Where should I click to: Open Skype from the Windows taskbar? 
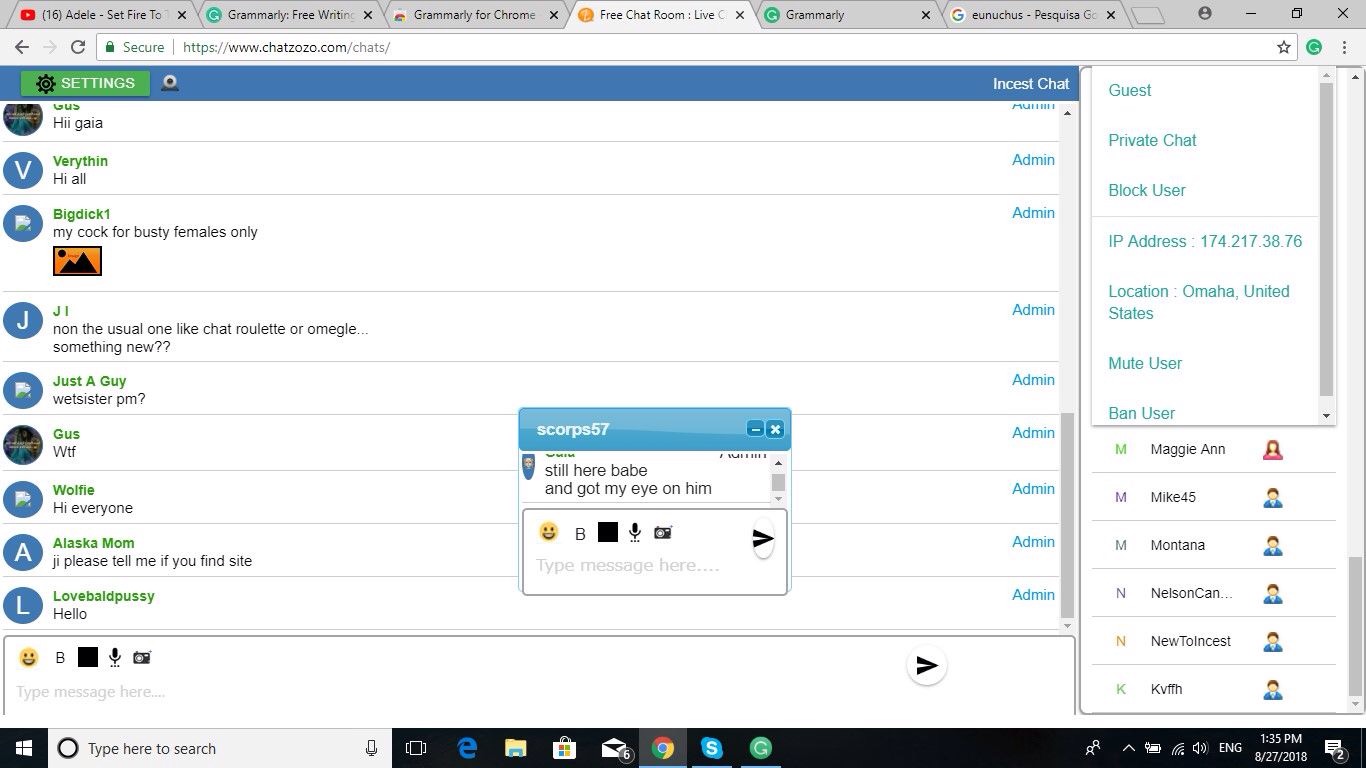click(712, 748)
